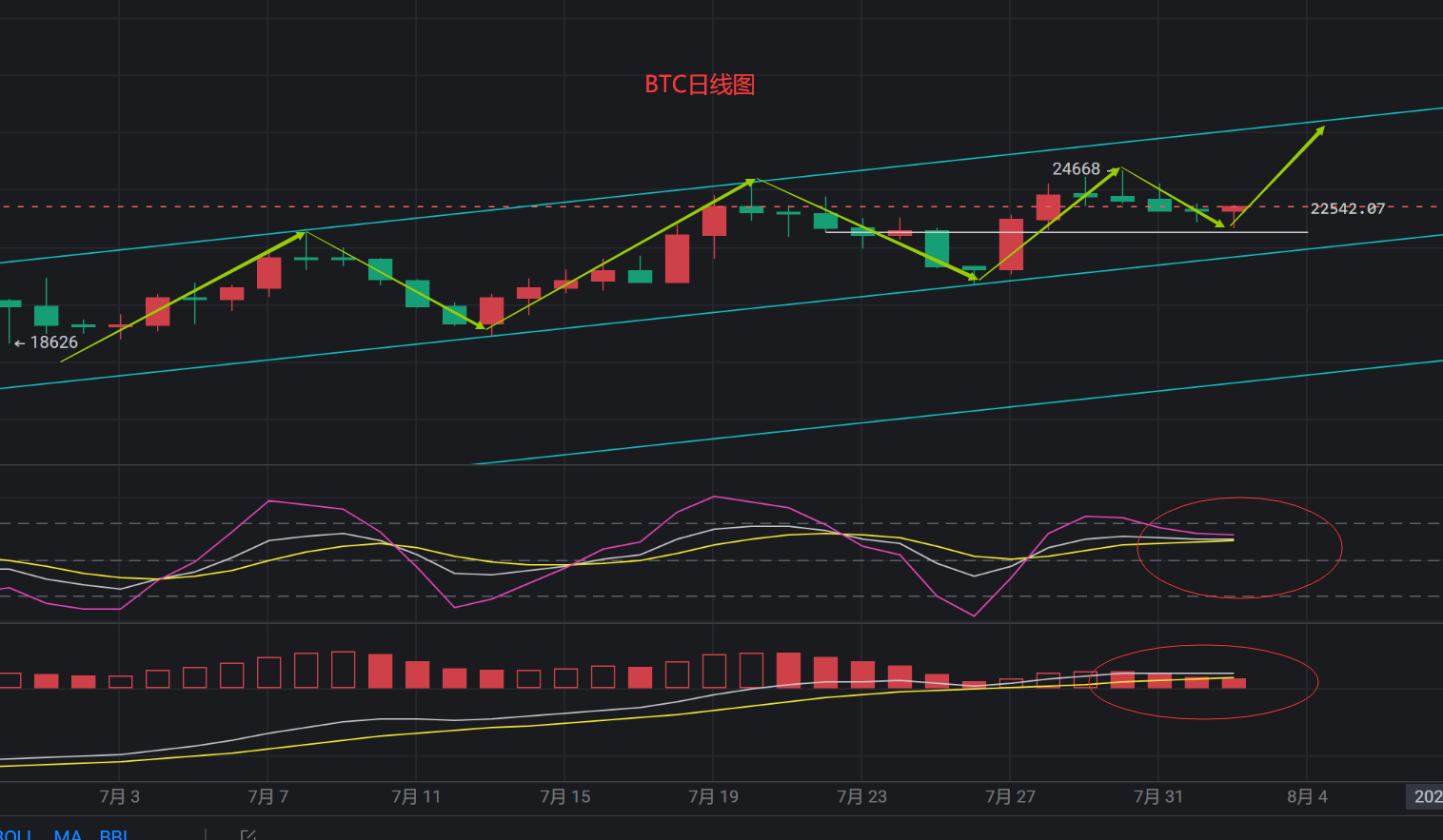Click the 7月 7 date label
This screenshot has height=840, width=1443.
pyautogui.click(x=268, y=796)
